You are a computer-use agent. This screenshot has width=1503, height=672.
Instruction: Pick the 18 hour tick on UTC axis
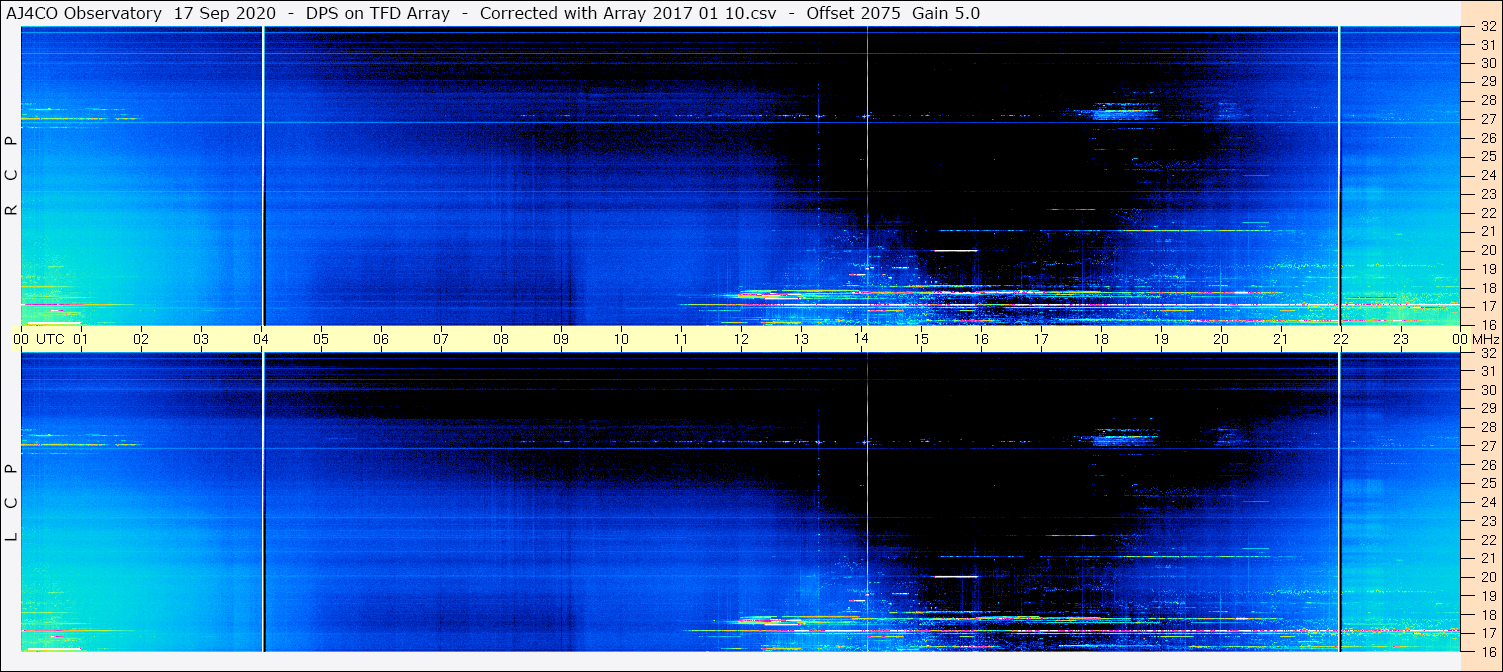(x=1100, y=339)
